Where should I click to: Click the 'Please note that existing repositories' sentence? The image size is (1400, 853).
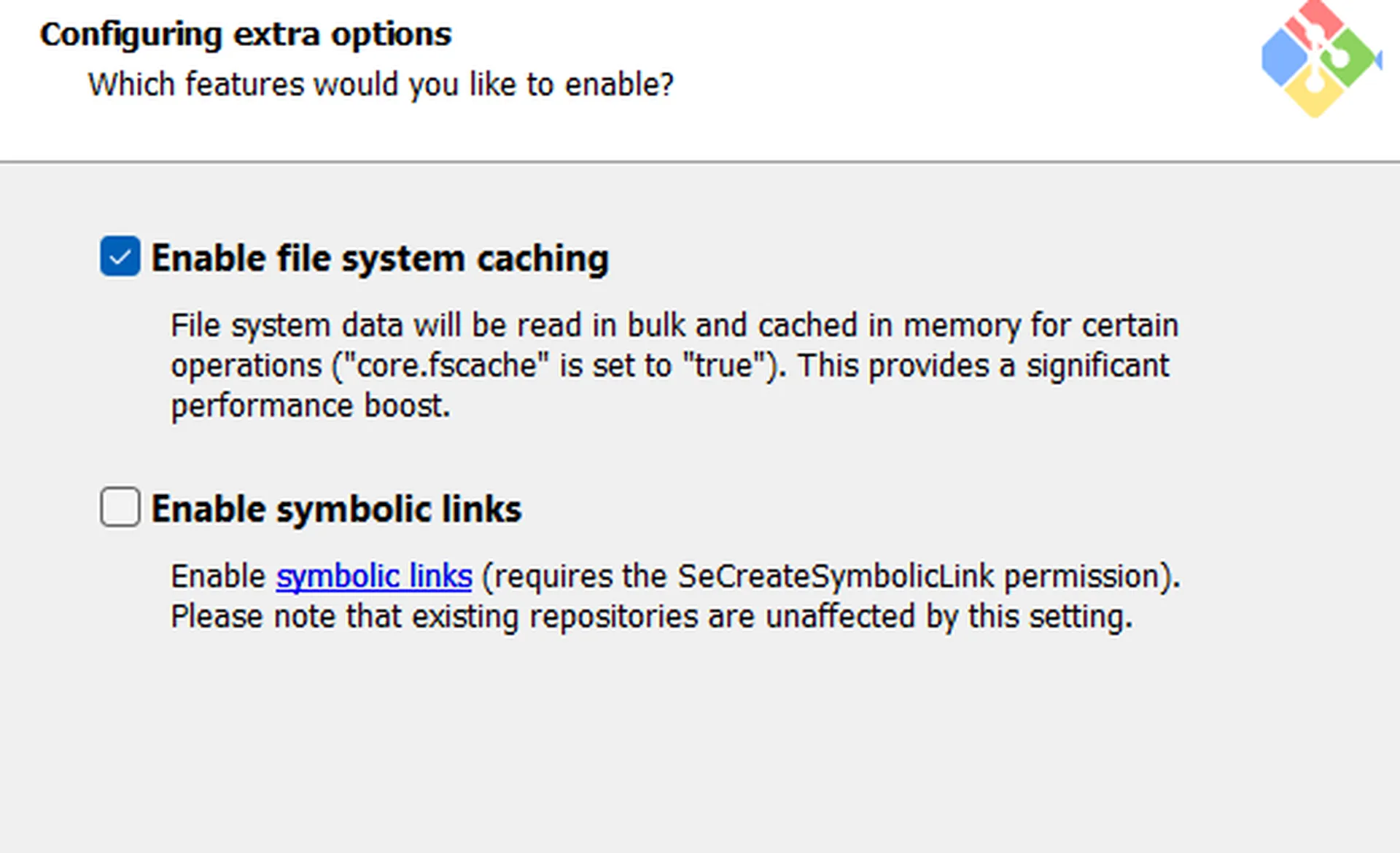point(651,617)
